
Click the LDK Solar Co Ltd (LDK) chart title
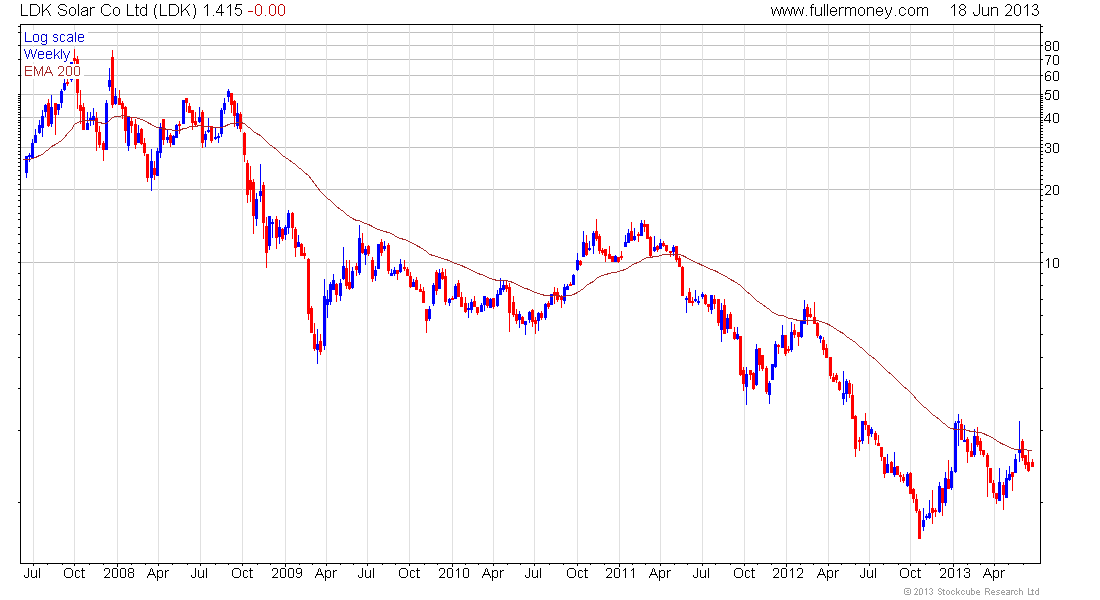pyautogui.click(x=109, y=11)
